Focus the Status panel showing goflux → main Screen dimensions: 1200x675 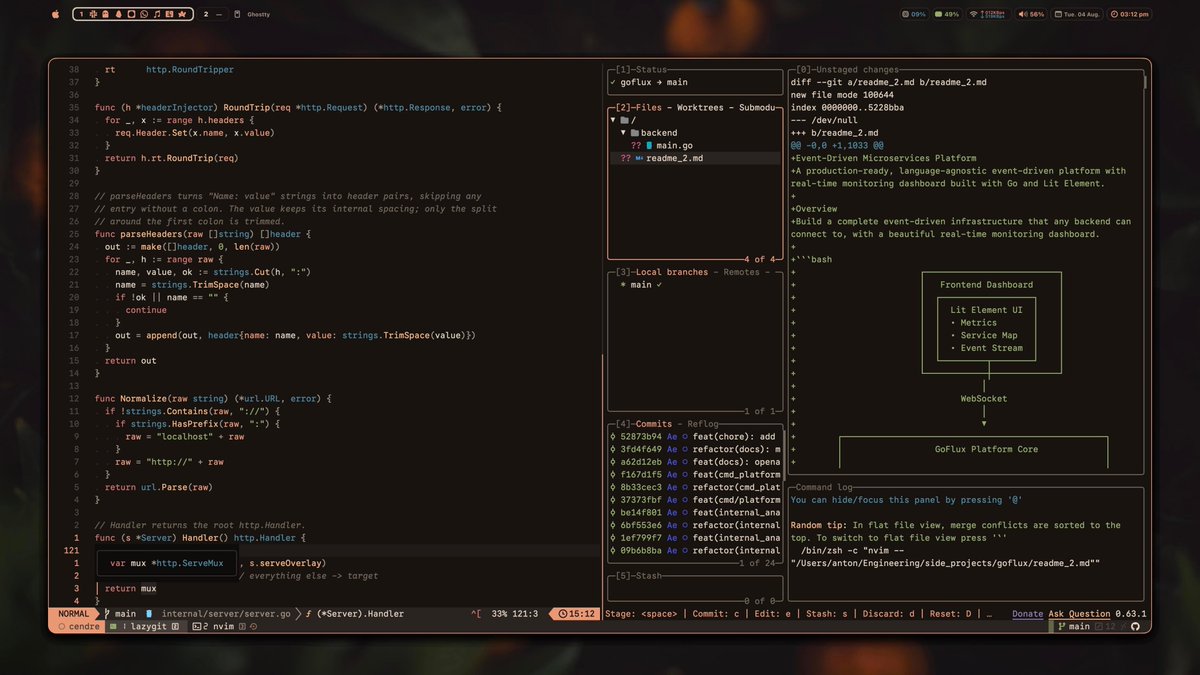click(695, 82)
